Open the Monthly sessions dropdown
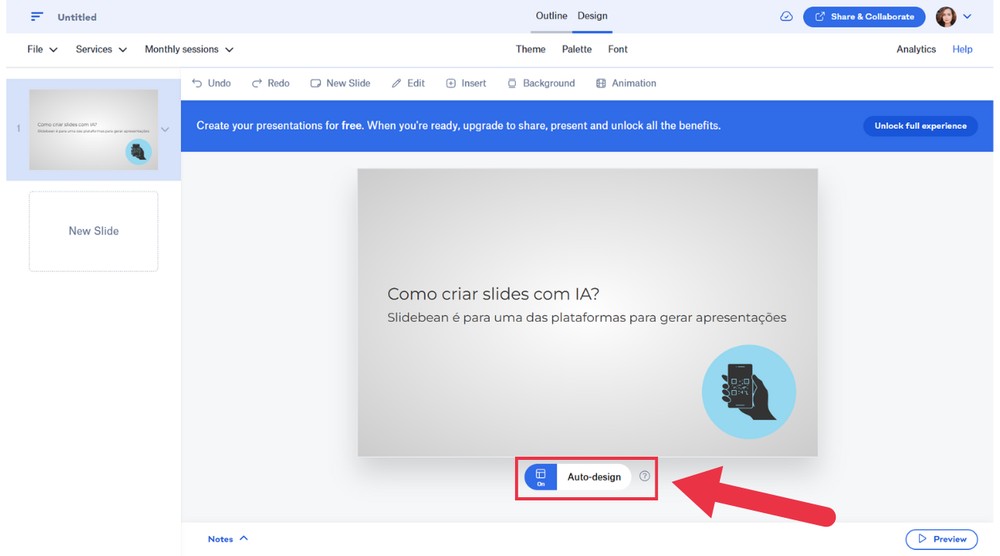The width and height of the screenshot is (1000, 556). 189,49
